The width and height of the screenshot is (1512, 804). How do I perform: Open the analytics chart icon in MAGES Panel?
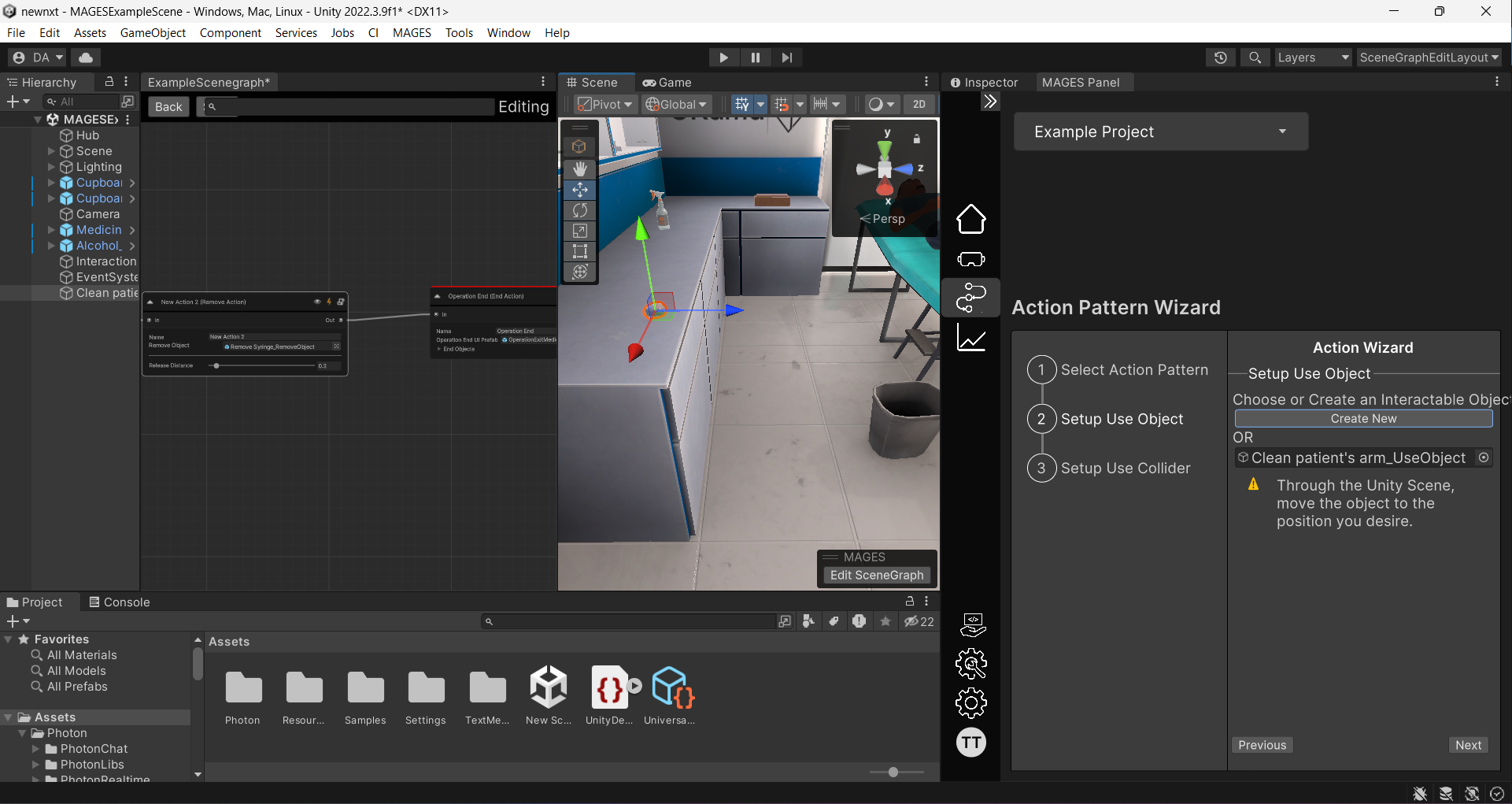coord(971,339)
